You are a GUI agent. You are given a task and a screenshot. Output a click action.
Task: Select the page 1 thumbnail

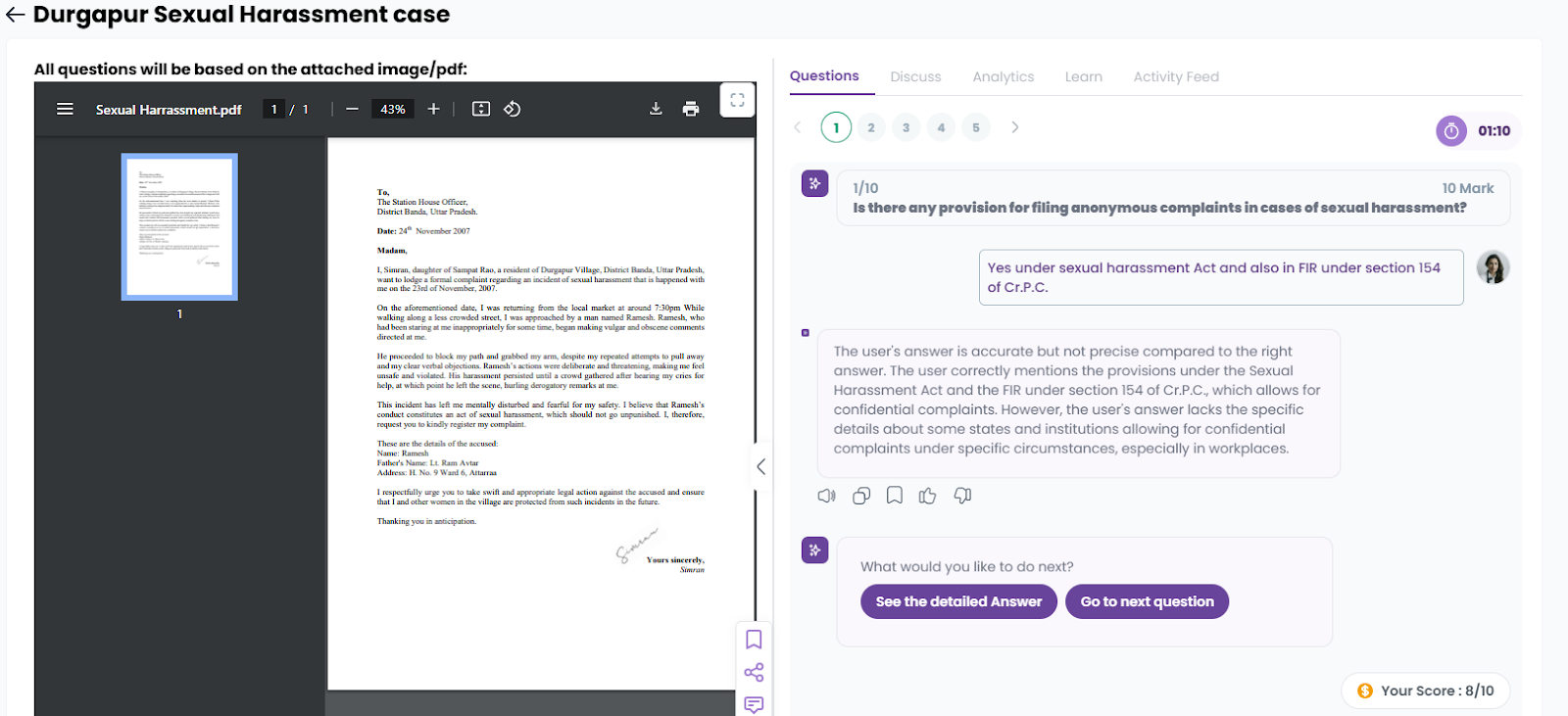179,226
